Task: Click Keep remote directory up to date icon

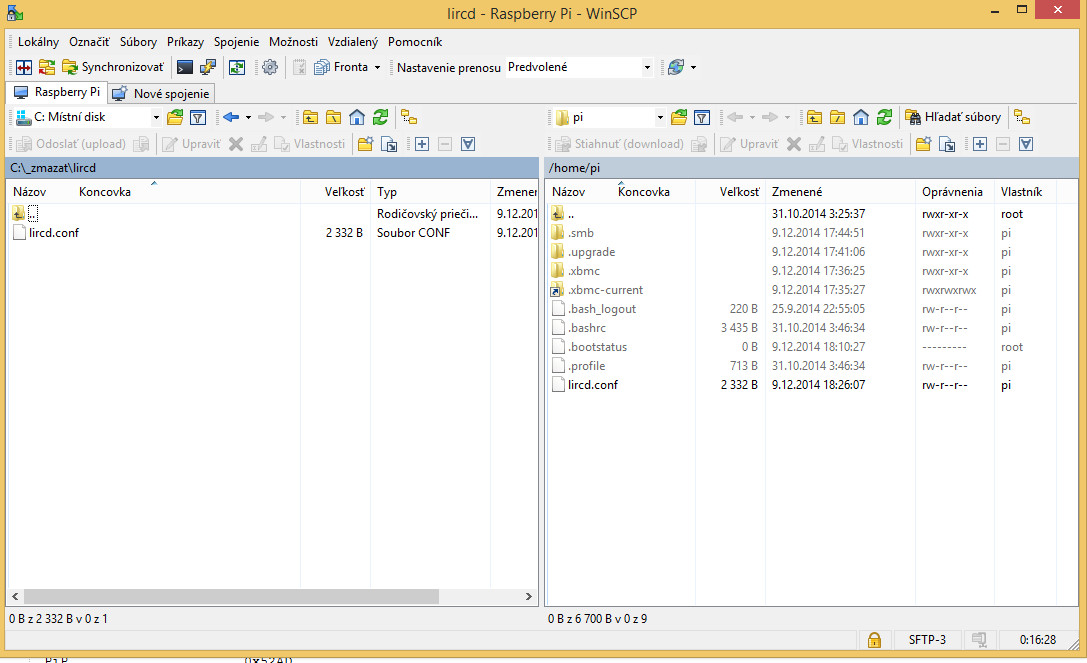Action: (238, 67)
